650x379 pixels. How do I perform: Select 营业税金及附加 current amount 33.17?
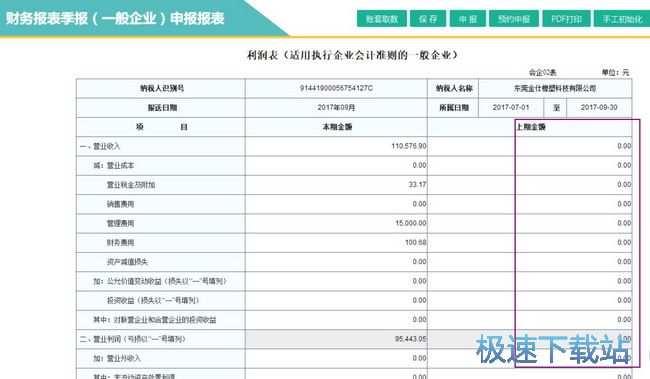(336, 185)
